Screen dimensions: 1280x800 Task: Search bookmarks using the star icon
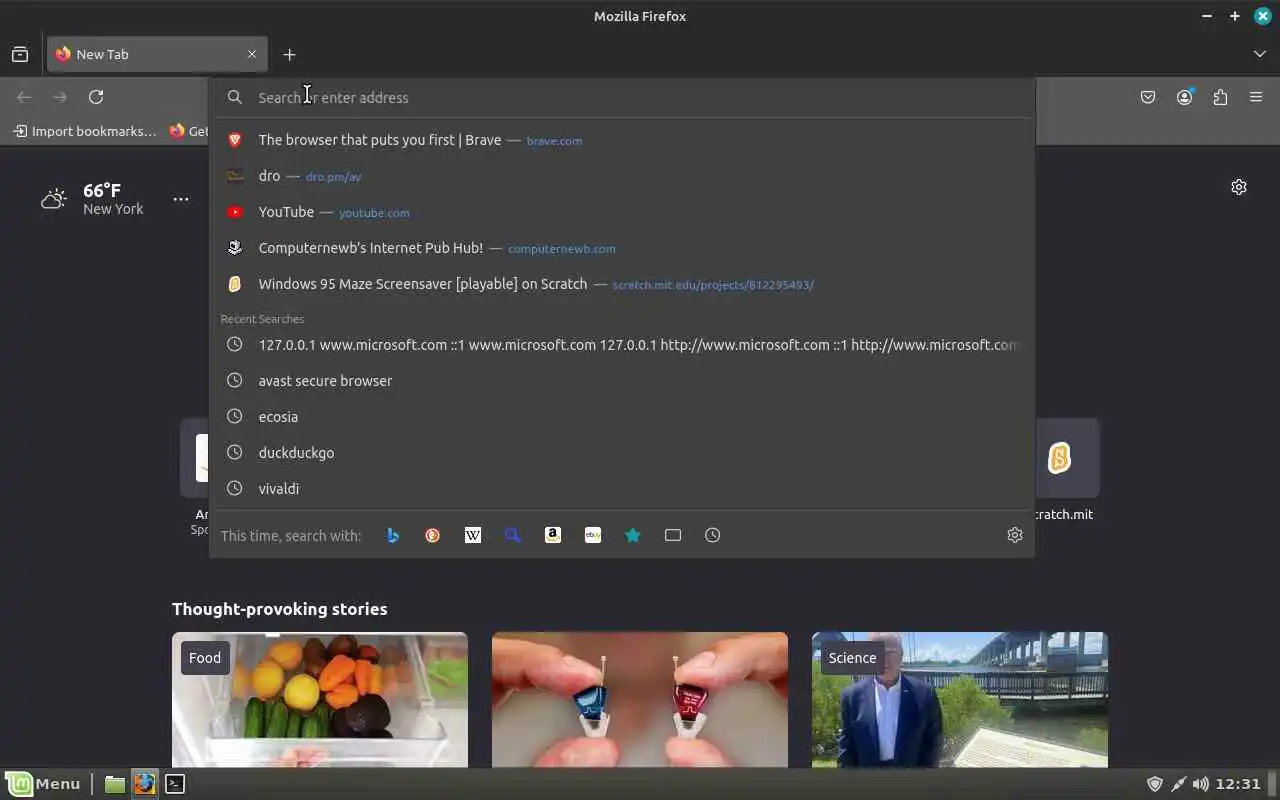click(x=633, y=535)
